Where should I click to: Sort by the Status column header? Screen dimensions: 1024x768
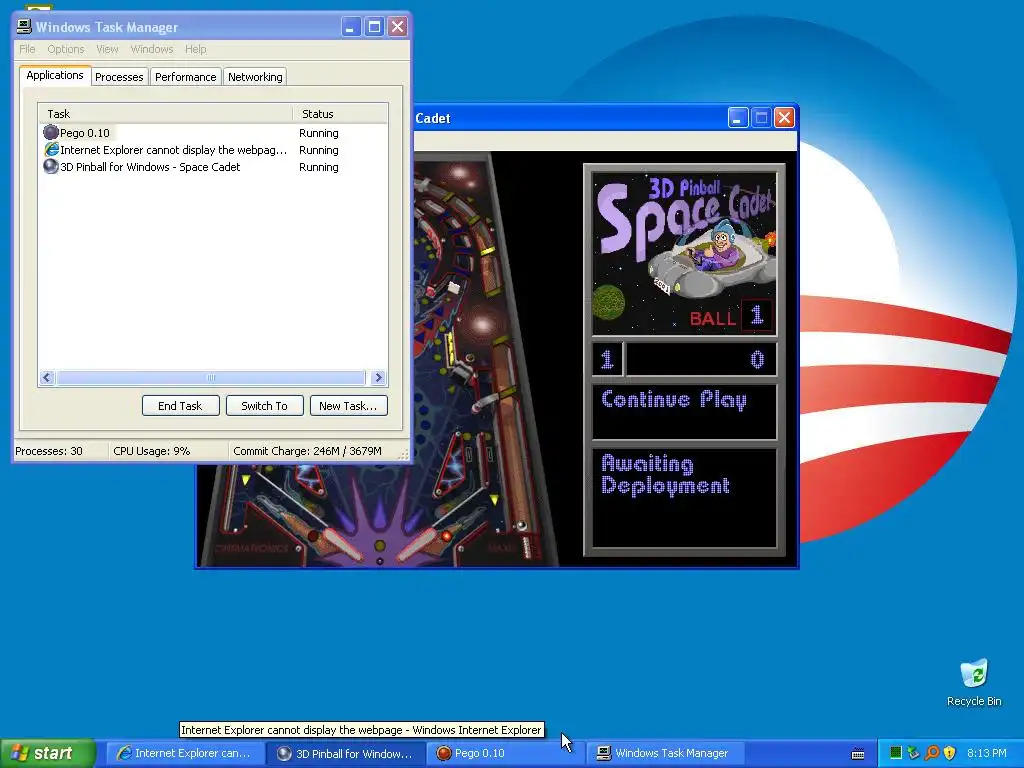[340, 114]
